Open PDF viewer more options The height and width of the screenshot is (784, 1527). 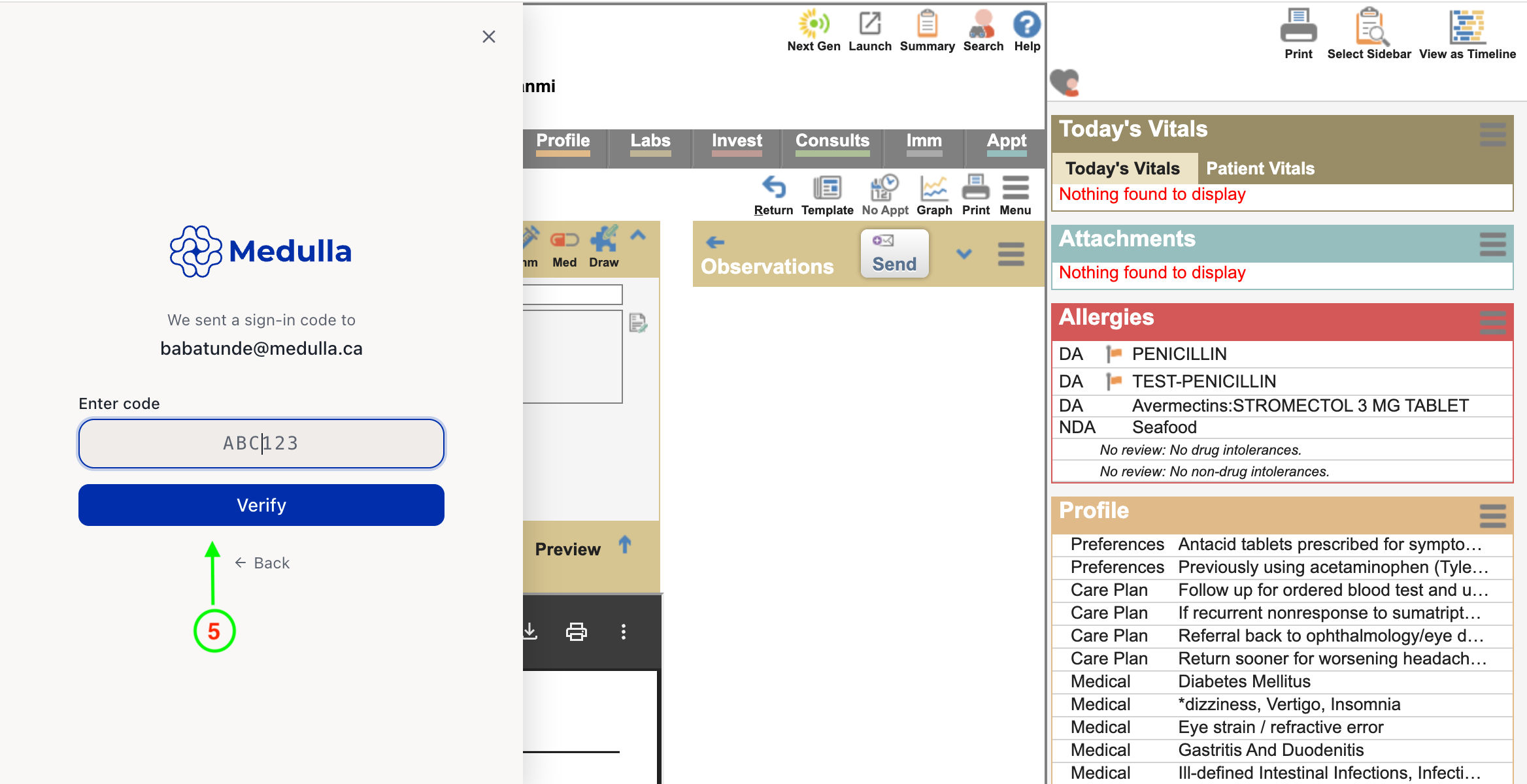tap(624, 632)
